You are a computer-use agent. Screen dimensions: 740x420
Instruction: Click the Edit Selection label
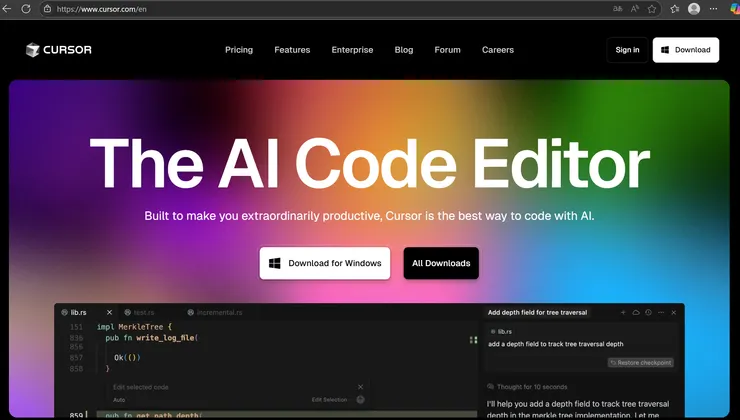329,400
